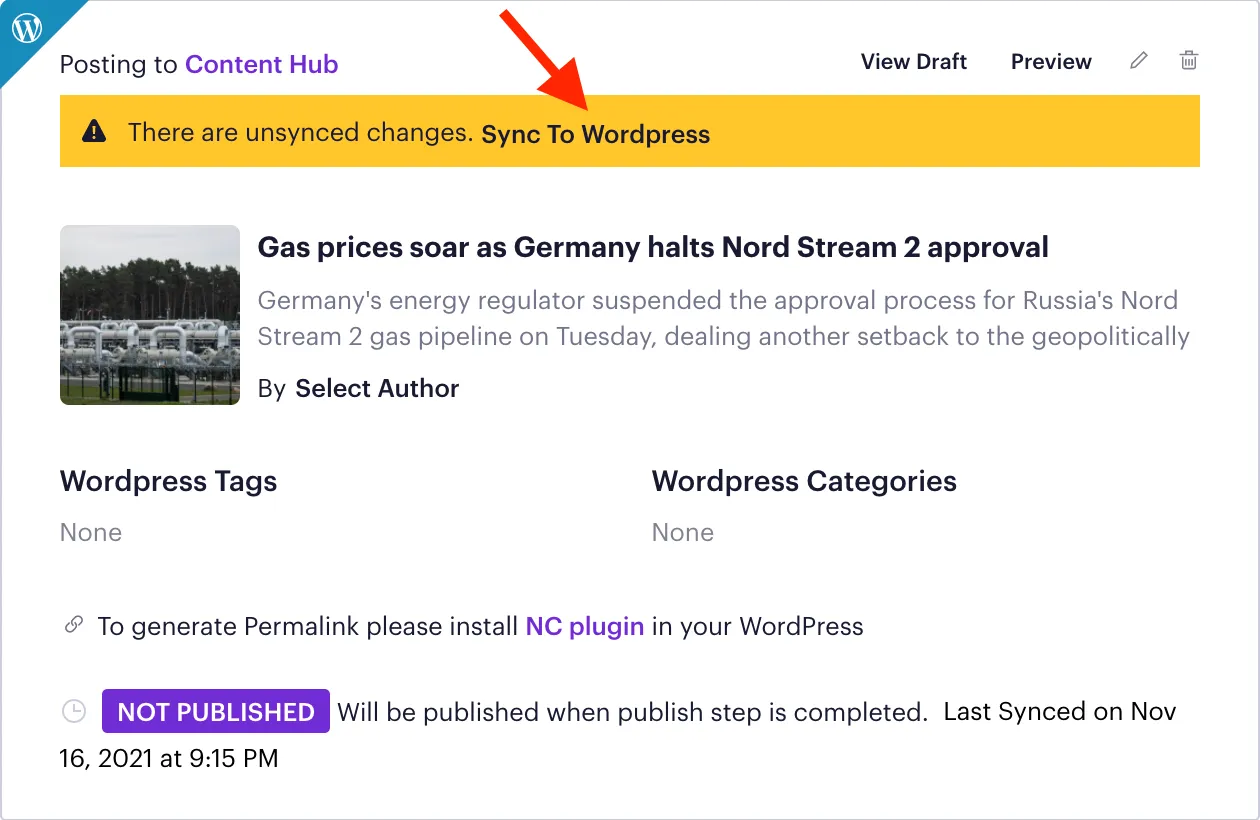Open the NC plugin link

point(585,627)
